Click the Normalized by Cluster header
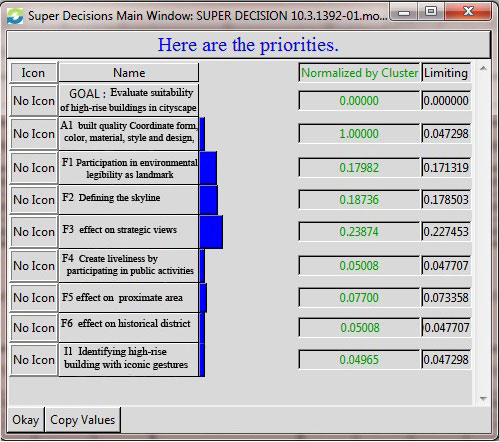 tap(359, 73)
